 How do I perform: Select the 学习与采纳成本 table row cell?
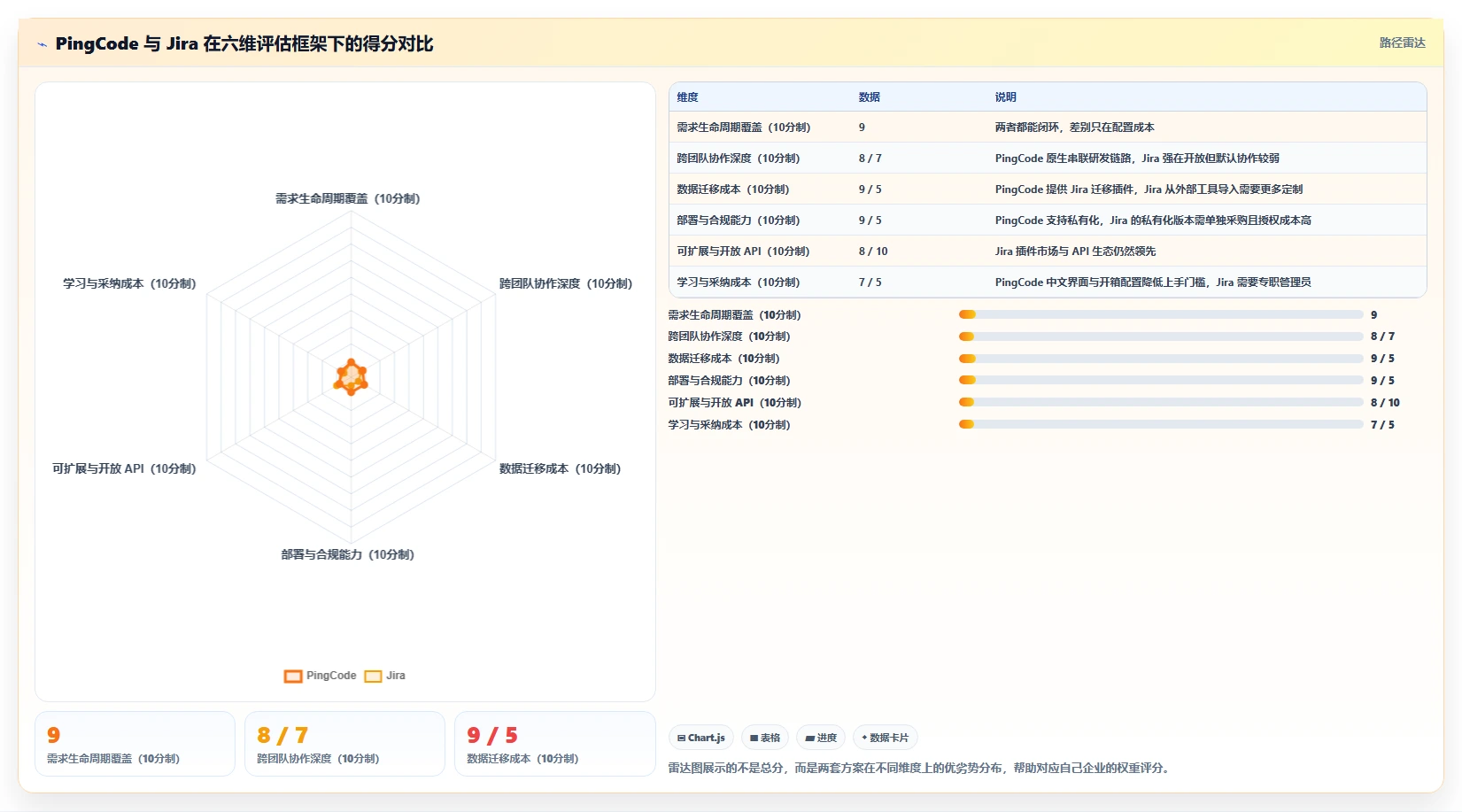point(739,282)
